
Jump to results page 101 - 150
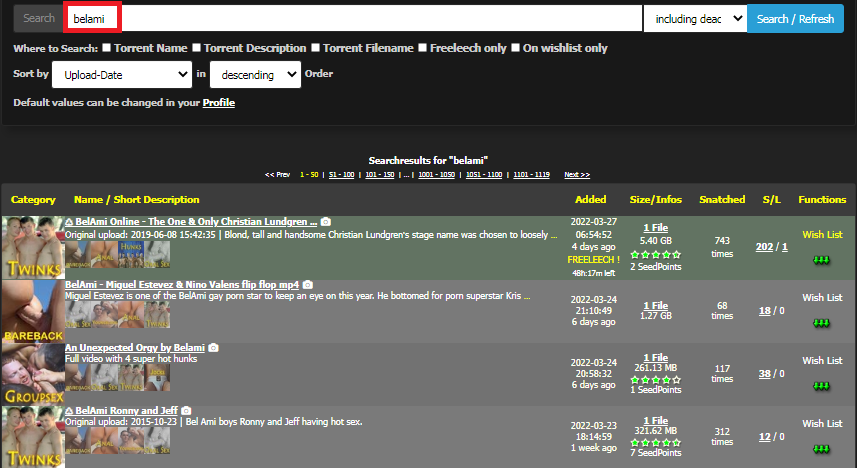point(380,174)
